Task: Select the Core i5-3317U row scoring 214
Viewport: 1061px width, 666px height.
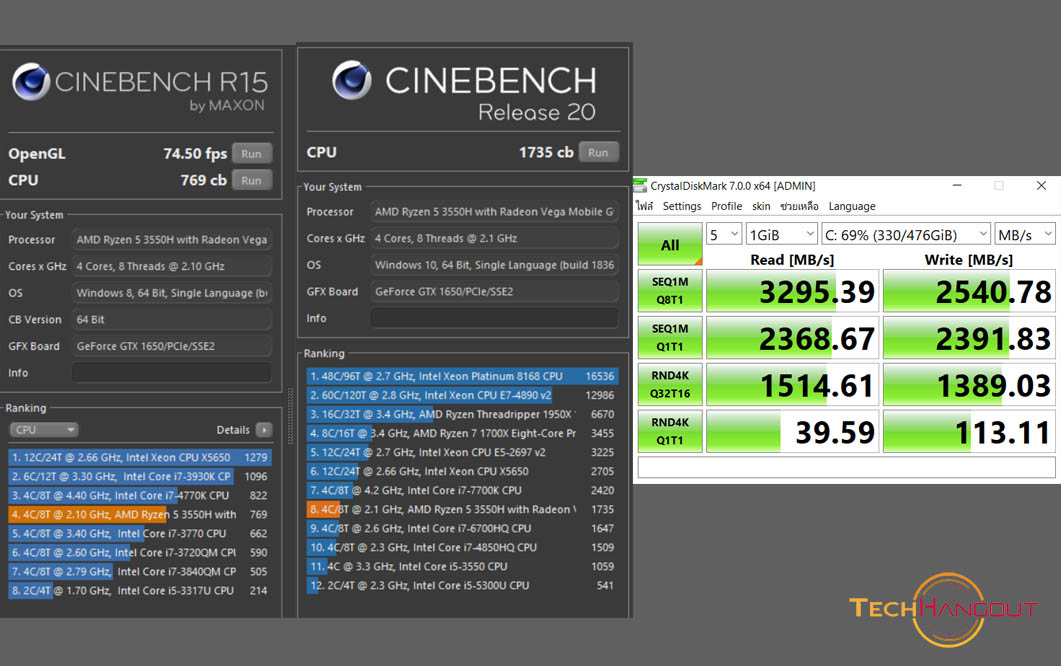Action: pyautogui.click(x=140, y=590)
